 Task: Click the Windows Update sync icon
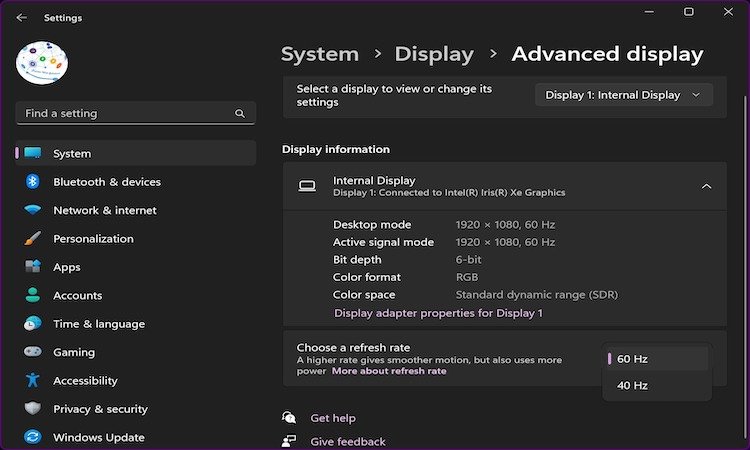pos(33,437)
